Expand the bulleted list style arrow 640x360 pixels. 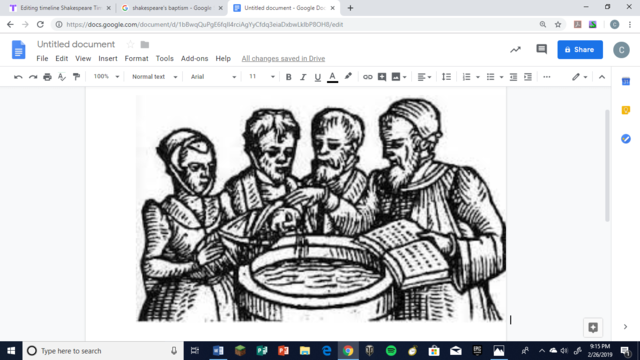pos(501,77)
